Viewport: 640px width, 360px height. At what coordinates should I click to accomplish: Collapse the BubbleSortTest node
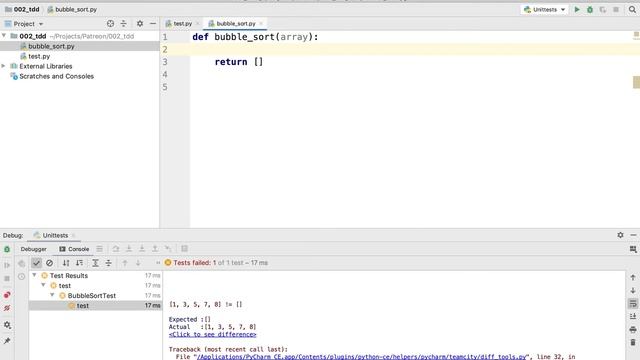53,295
